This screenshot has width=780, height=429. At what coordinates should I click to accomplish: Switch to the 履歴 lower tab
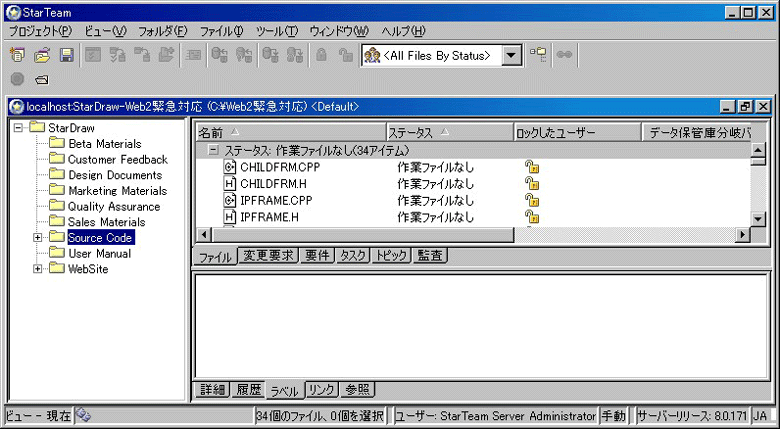(x=249, y=390)
